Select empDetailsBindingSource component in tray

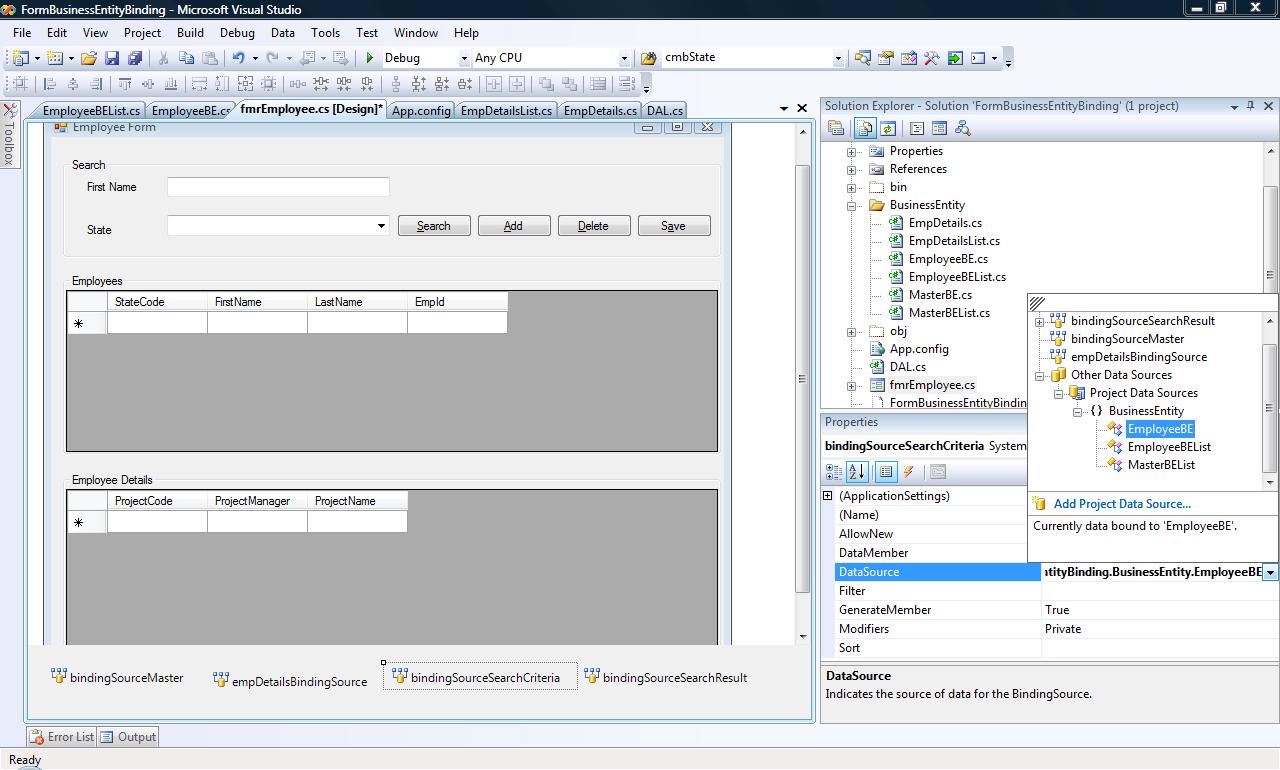[x=290, y=681]
